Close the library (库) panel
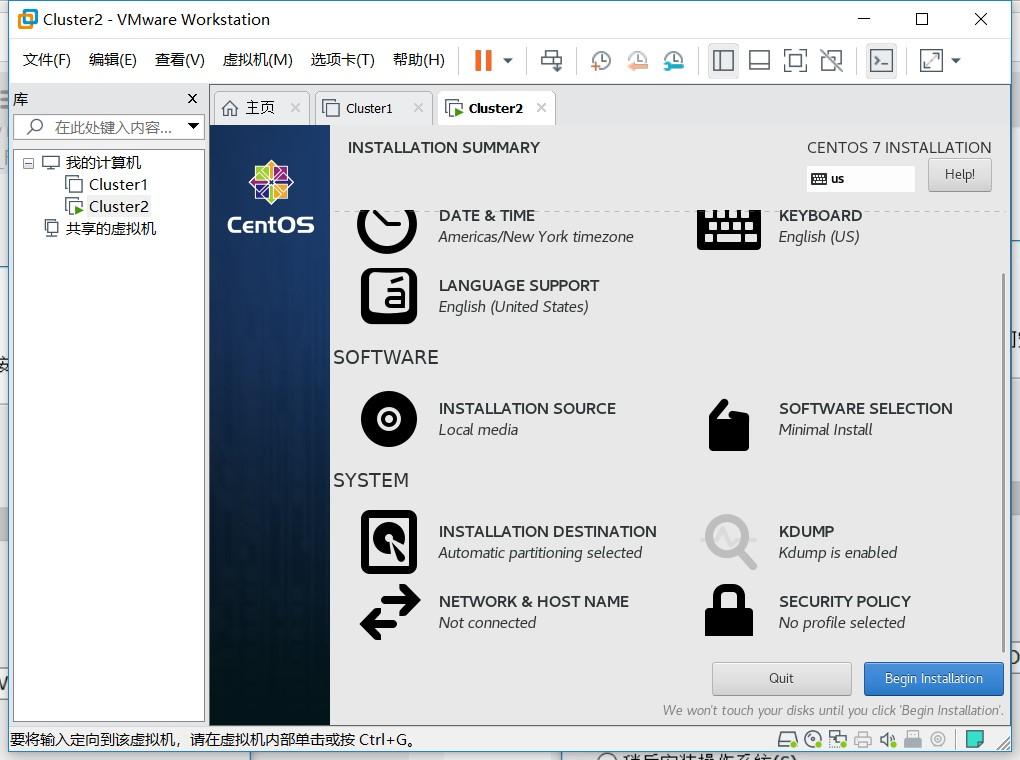1020x760 pixels. pyautogui.click(x=193, y=98)
